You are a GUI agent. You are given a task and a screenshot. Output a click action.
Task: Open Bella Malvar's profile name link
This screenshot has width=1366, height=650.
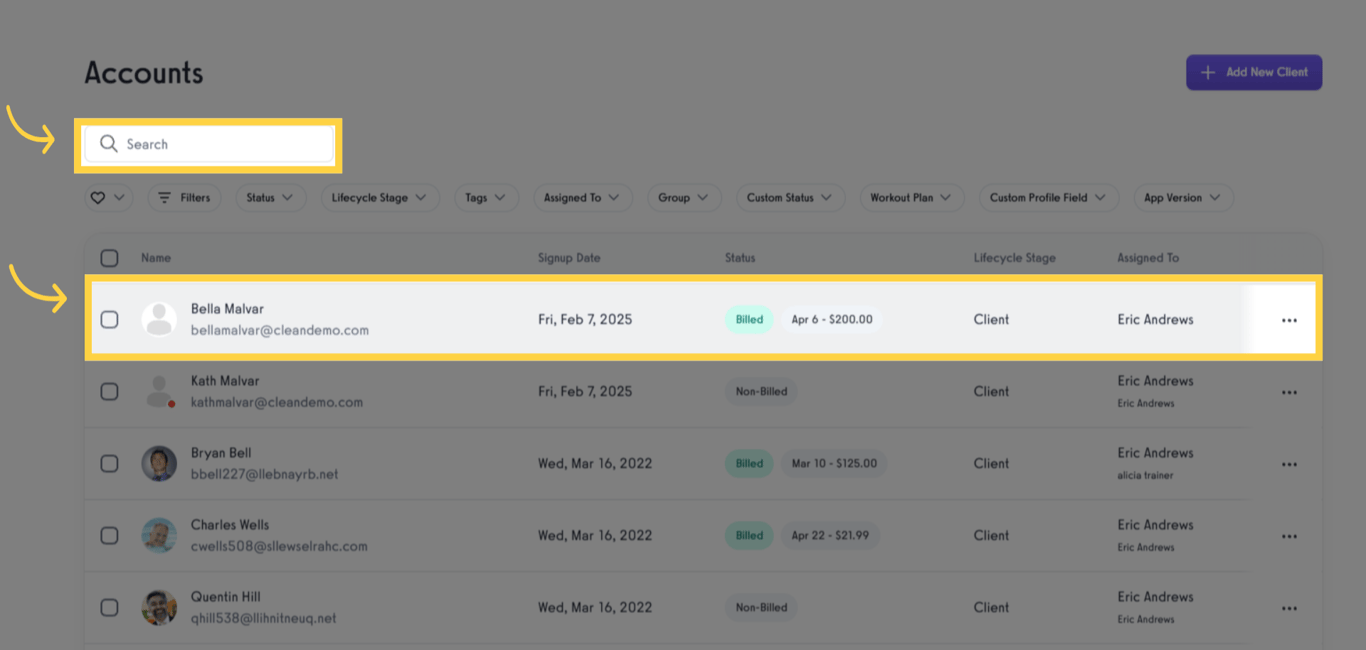[228, 308]
